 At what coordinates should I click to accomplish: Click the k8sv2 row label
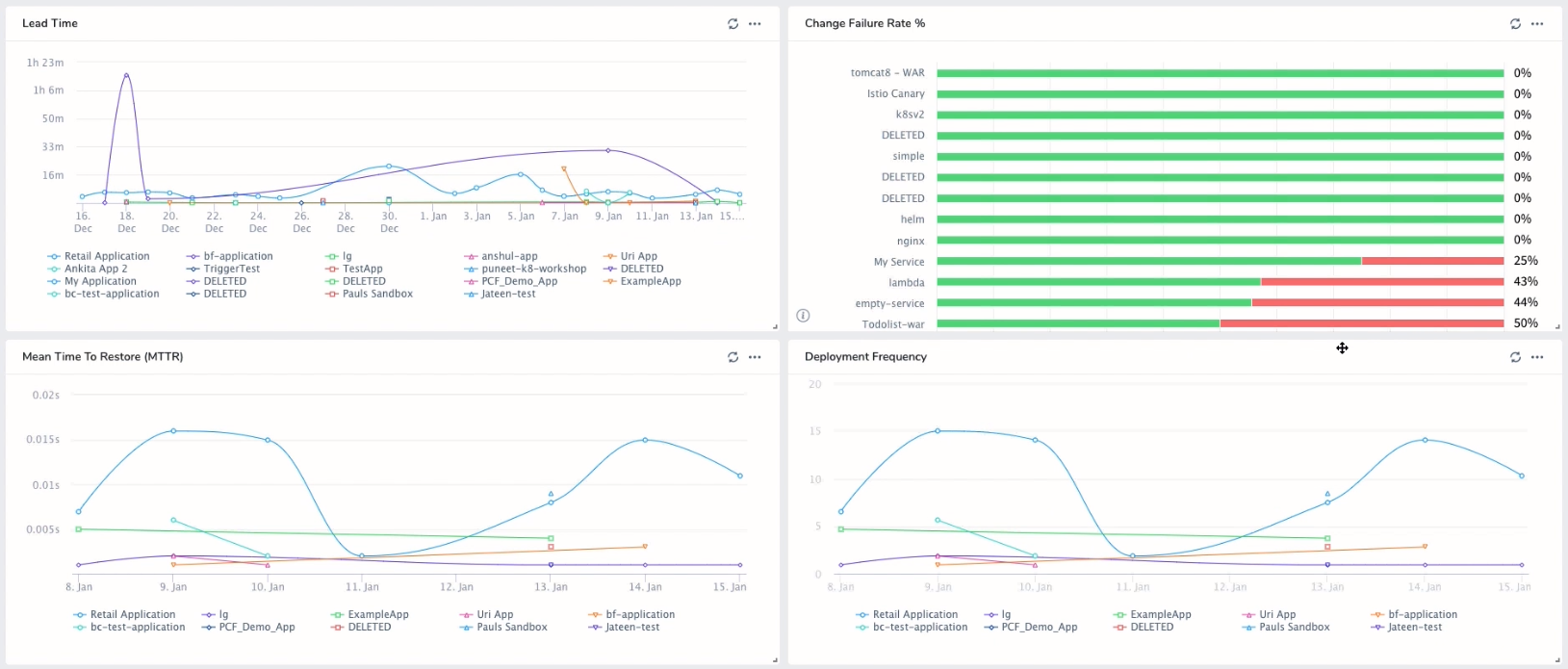(x=910, y=115)
